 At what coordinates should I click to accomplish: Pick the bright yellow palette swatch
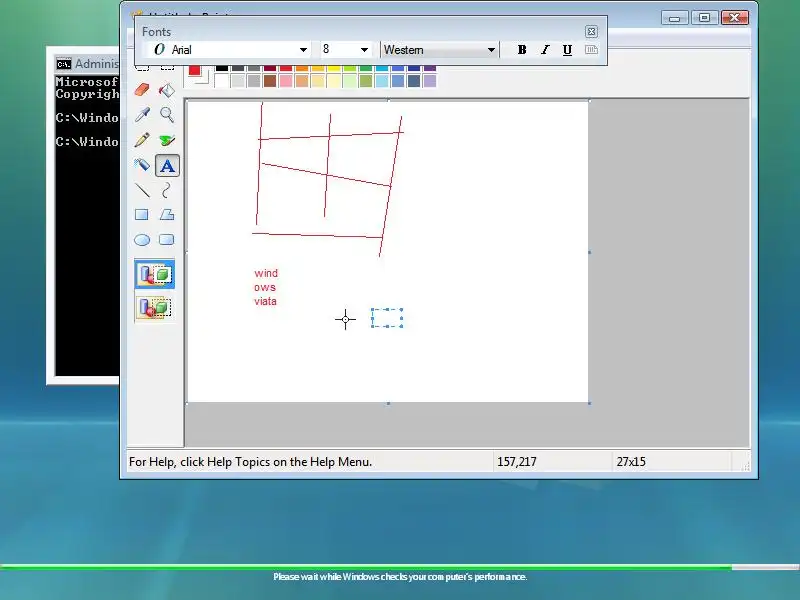(x=334, y=68)
